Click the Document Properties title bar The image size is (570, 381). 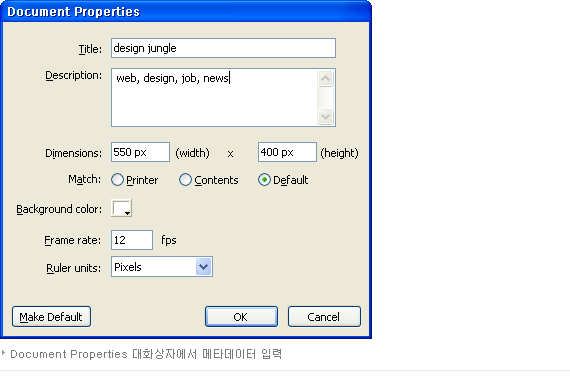tap(185, 12)
